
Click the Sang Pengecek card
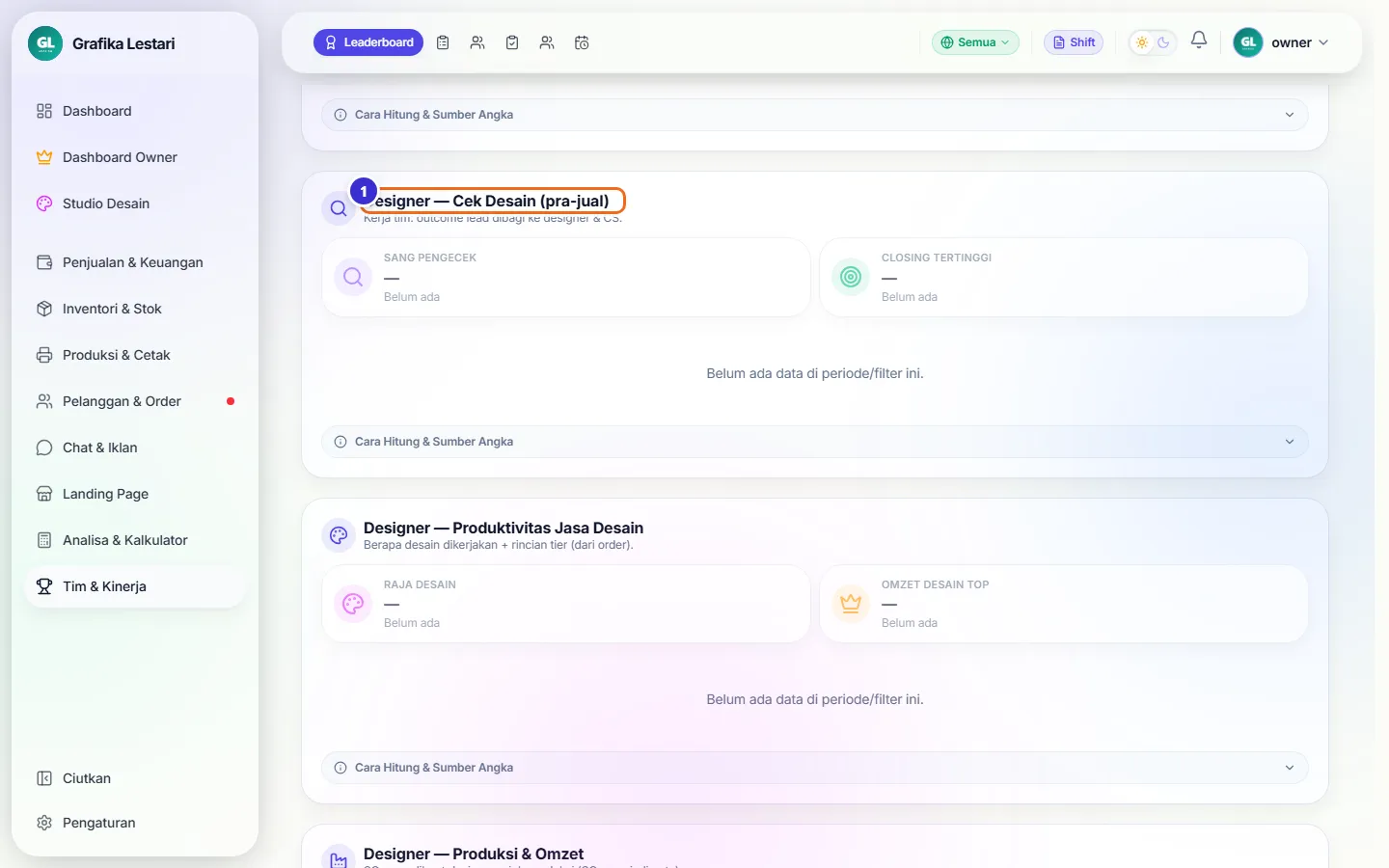pyautogui.click(x=566, y=278)
